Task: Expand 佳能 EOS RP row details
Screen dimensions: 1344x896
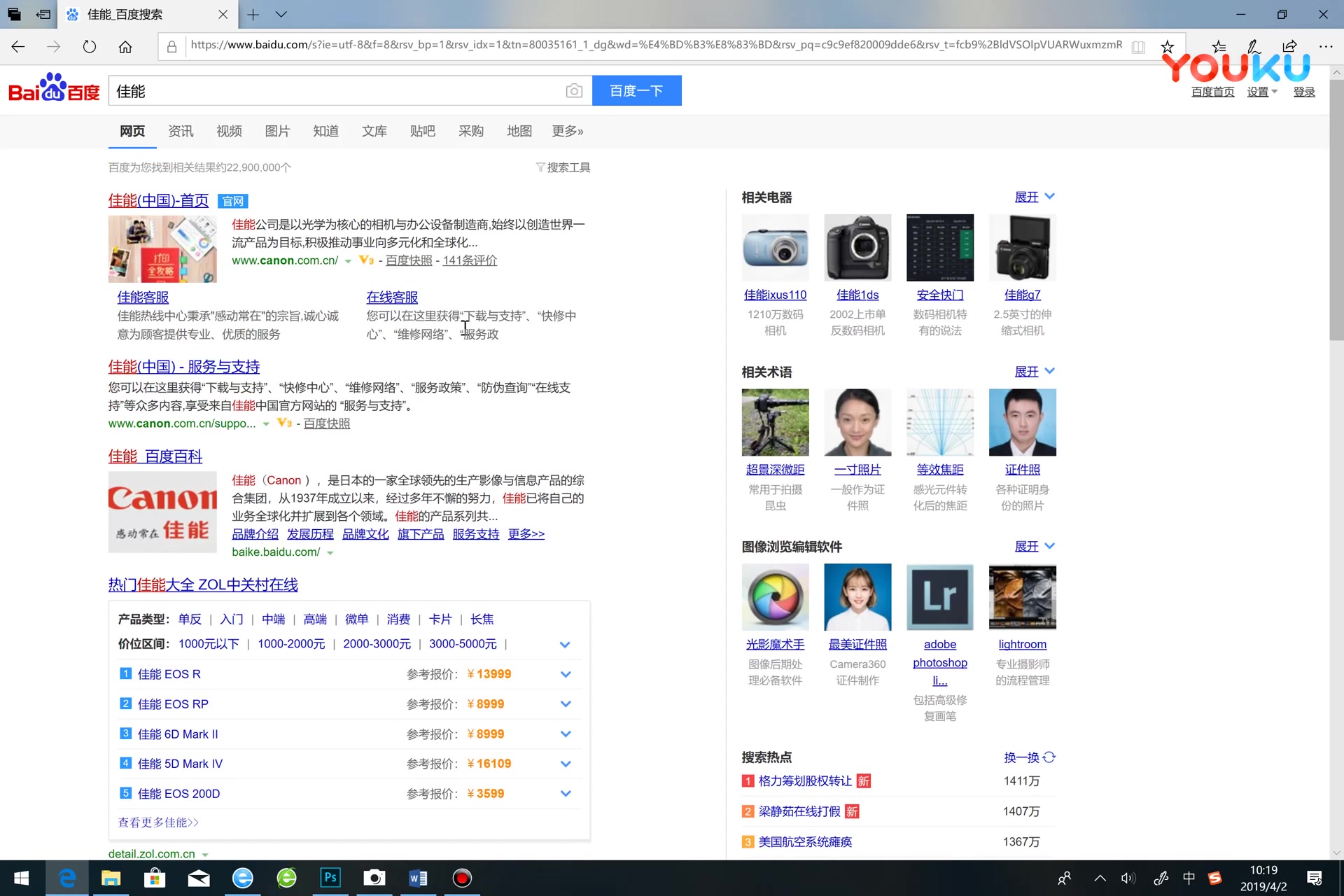Action: [566, 704]
